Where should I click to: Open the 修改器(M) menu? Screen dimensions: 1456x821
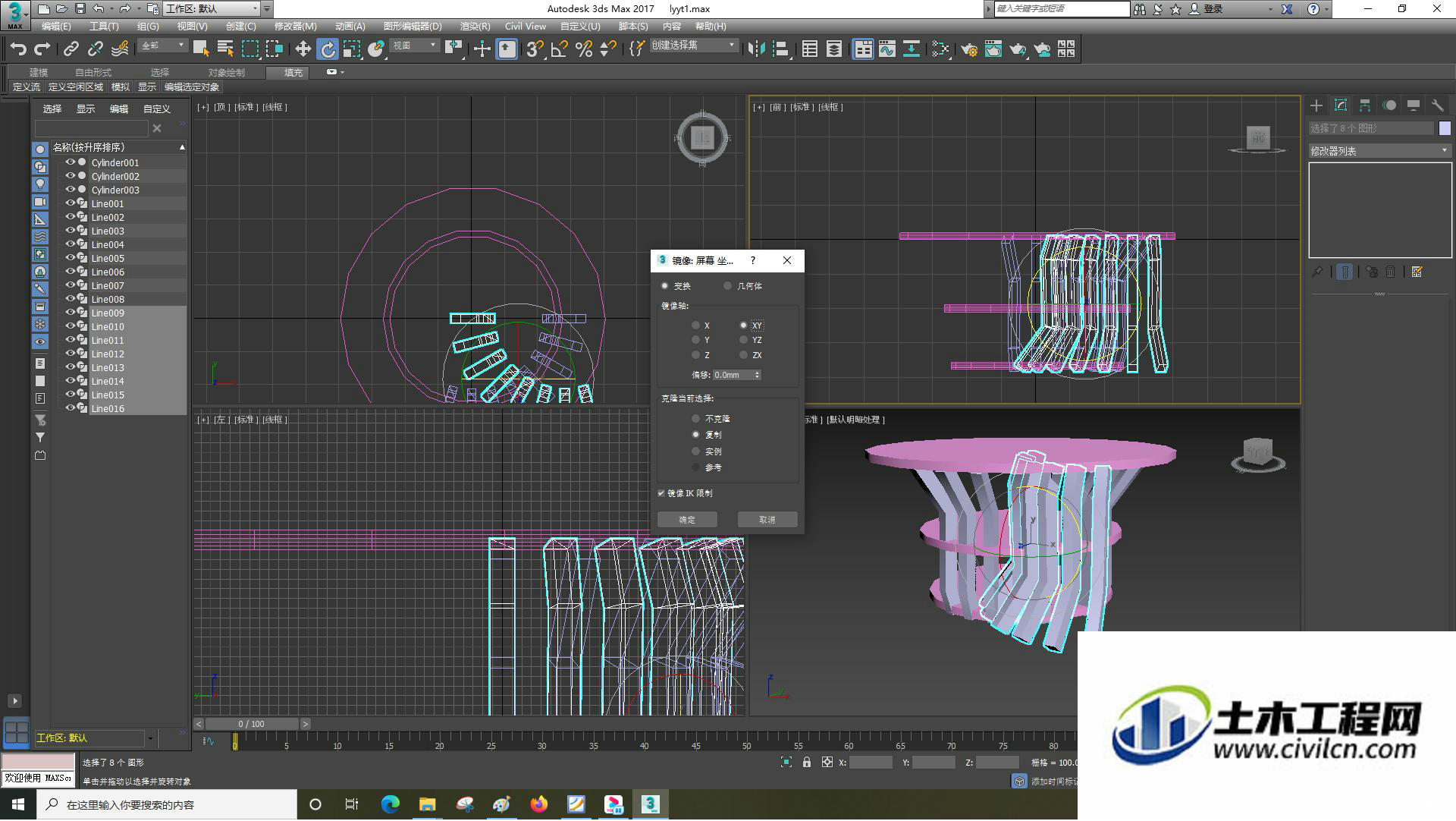[x=295, y=27]
